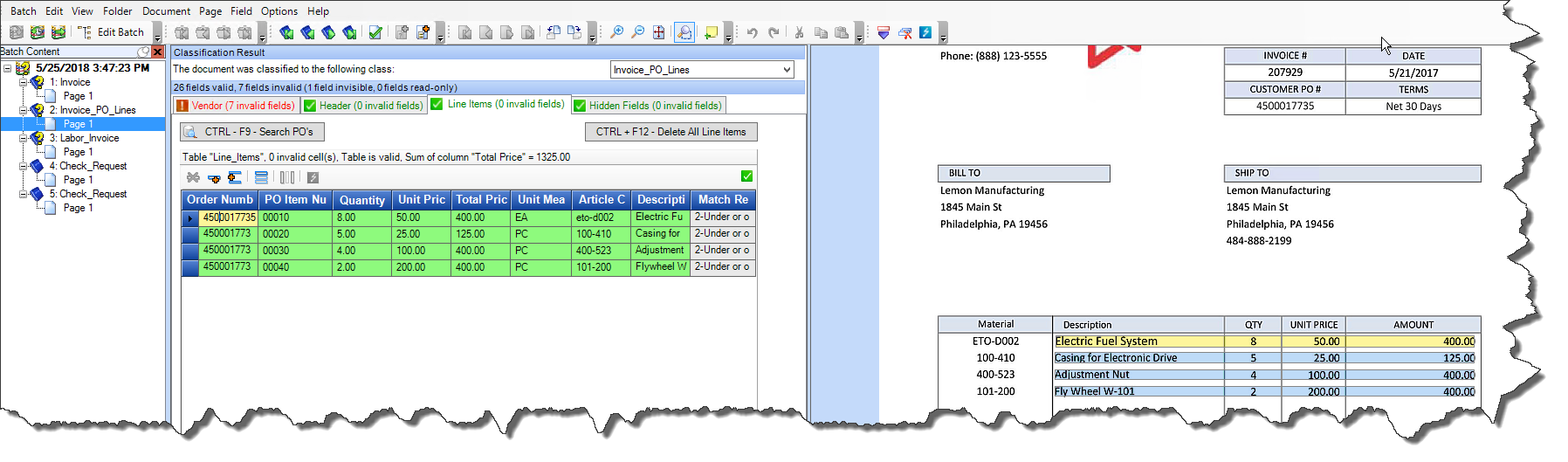Click the green checkmark validate toolbar icon
Screen dimensions: 1568x462
pyautogui.click(x=375, y=32)
